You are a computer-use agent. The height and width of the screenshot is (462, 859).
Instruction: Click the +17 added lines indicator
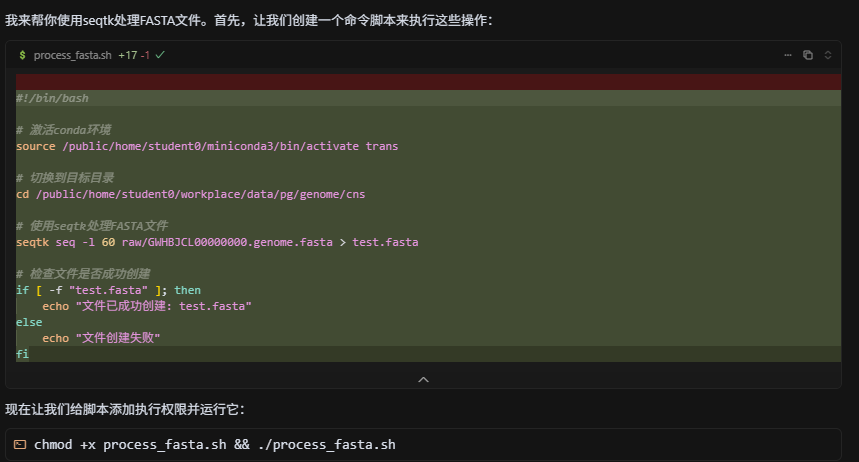click(x=127, y=55)
